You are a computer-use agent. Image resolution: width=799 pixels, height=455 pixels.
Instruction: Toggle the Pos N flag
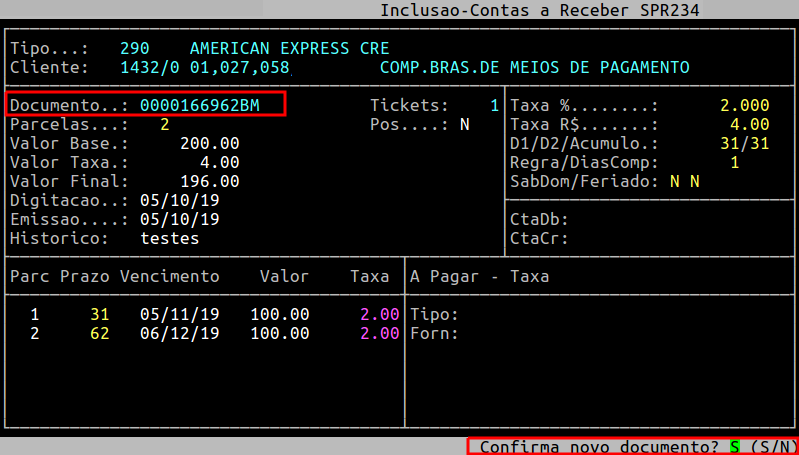(x=464, y=125)
